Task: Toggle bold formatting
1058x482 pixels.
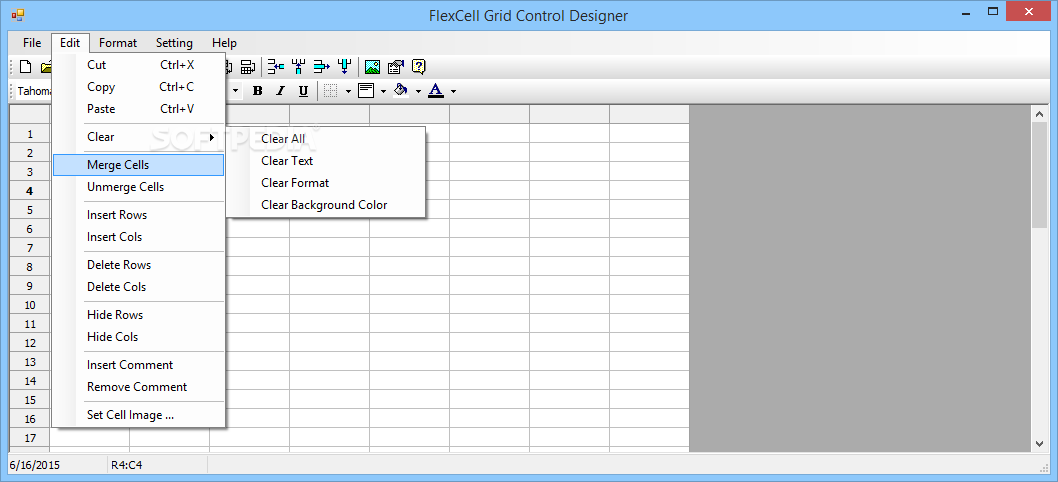Action: [x=257, y=91]
